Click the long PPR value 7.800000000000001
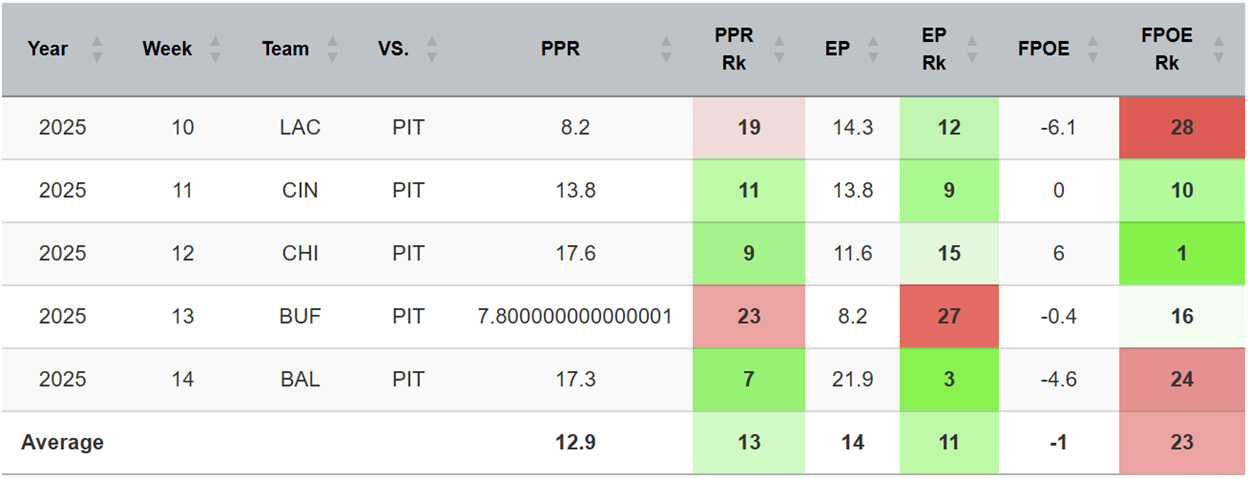This screenshot has height=479, width=1248. click(576, 317)
